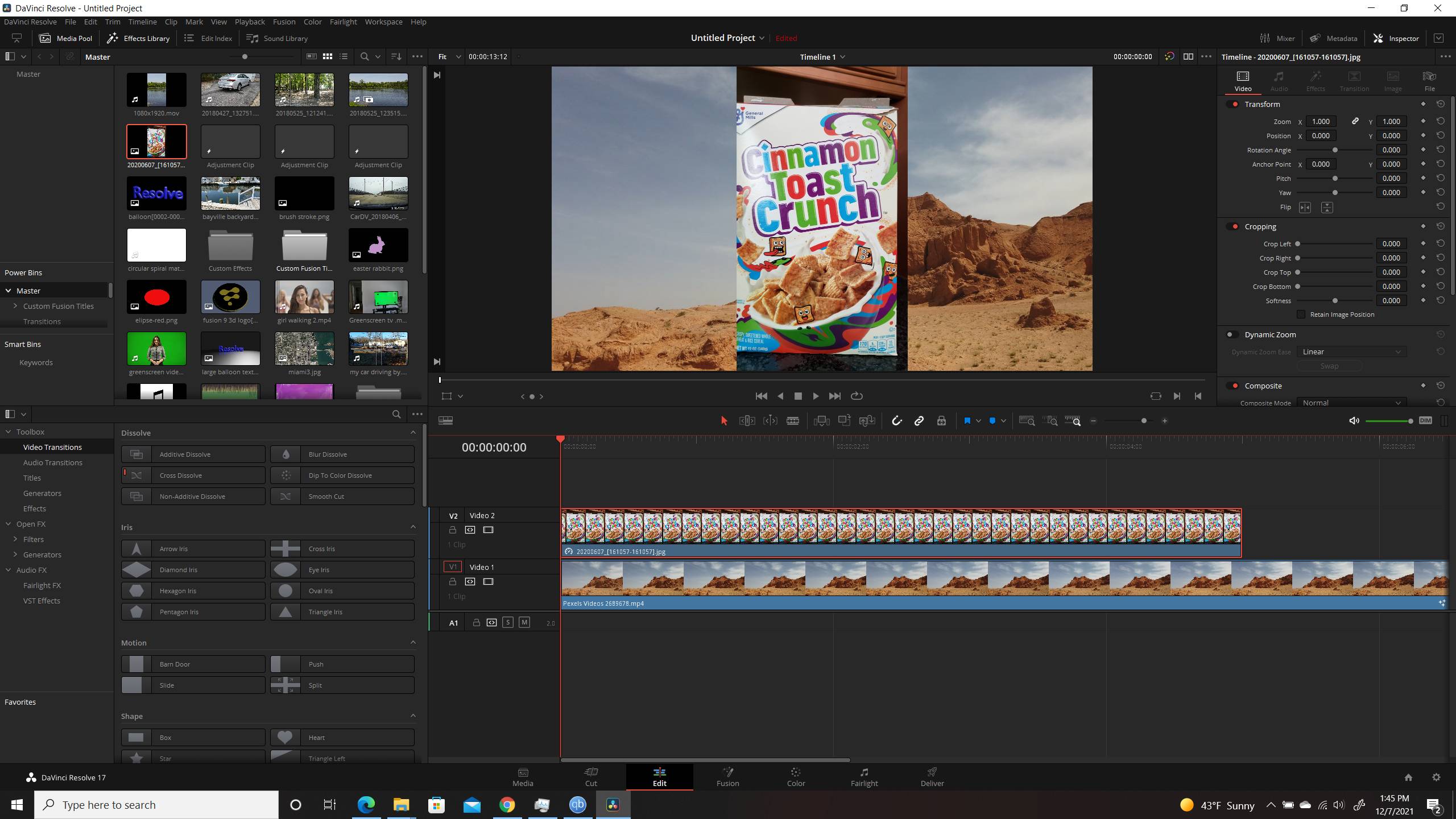Open Timeline 1 name dropdown
1456x819 pixels.
click(x=822, y=57)
